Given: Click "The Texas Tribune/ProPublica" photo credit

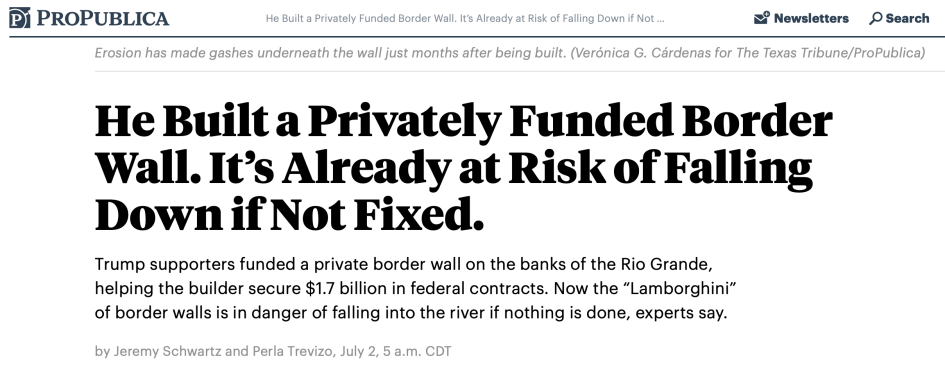Looking at the screenshot, I should (830, 53).
